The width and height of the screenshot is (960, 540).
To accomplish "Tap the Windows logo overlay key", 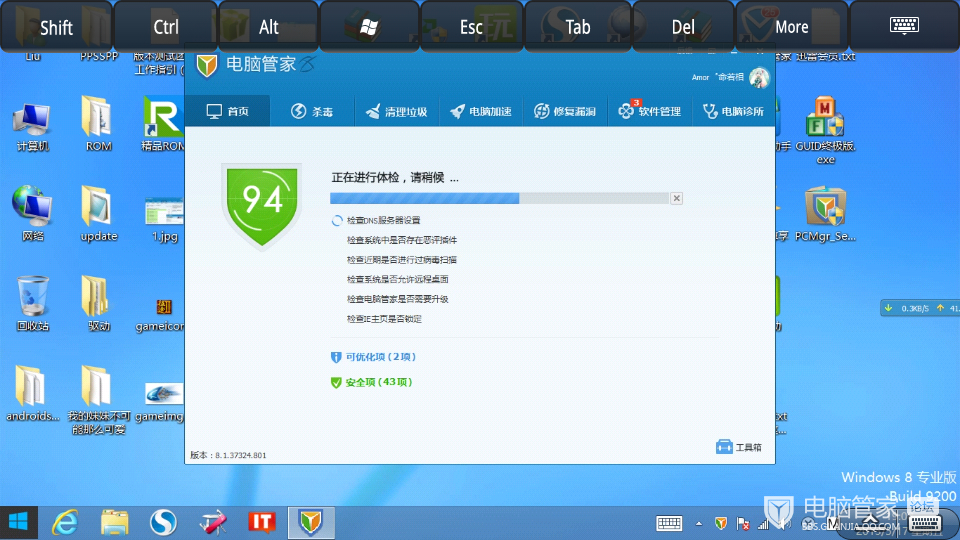I will pyautogui.click(x=369, y=27).
